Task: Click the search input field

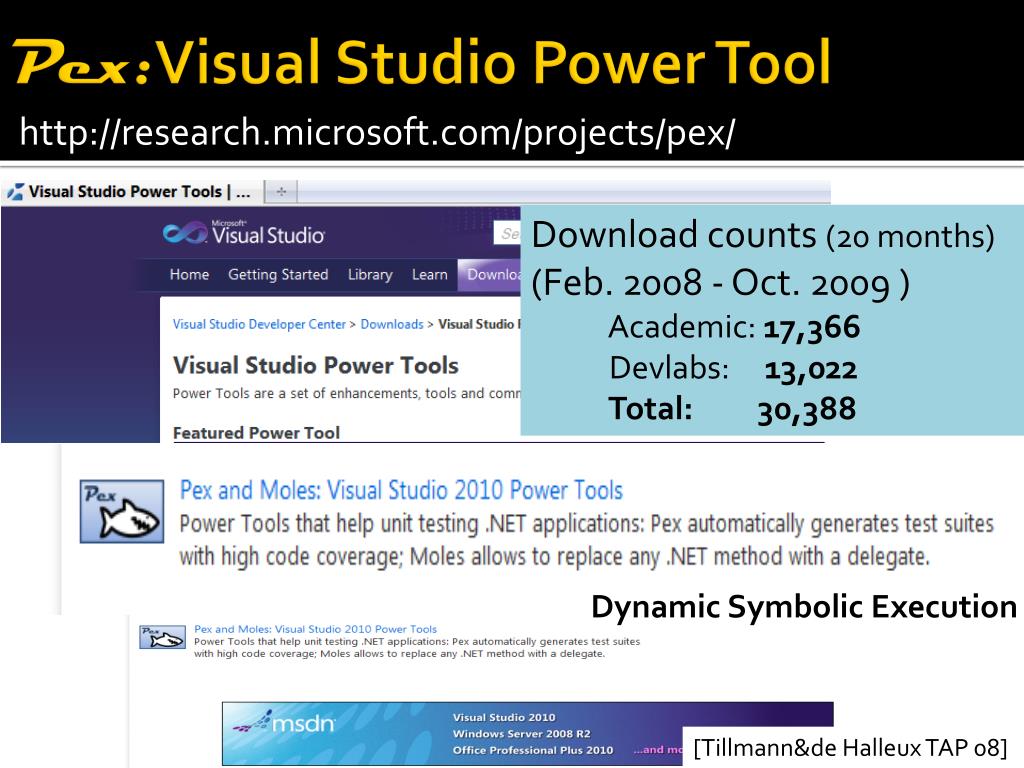Action: 507,234
